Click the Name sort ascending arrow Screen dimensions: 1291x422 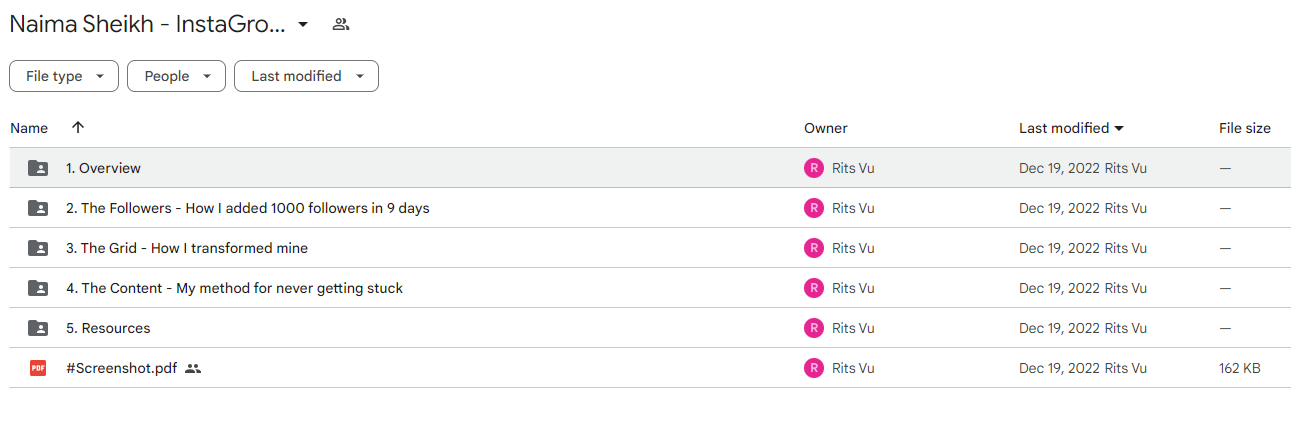78,128
